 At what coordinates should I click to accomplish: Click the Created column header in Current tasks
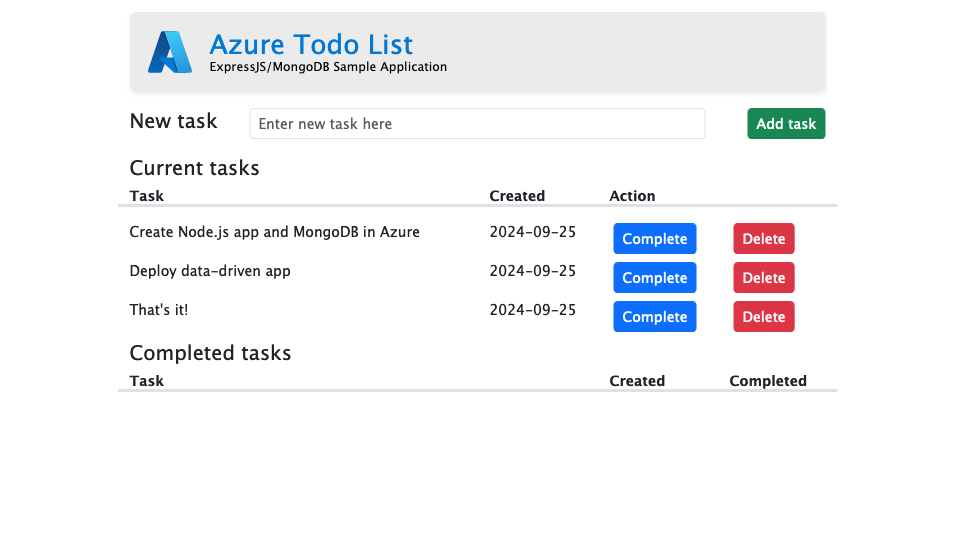pos(517,196)
